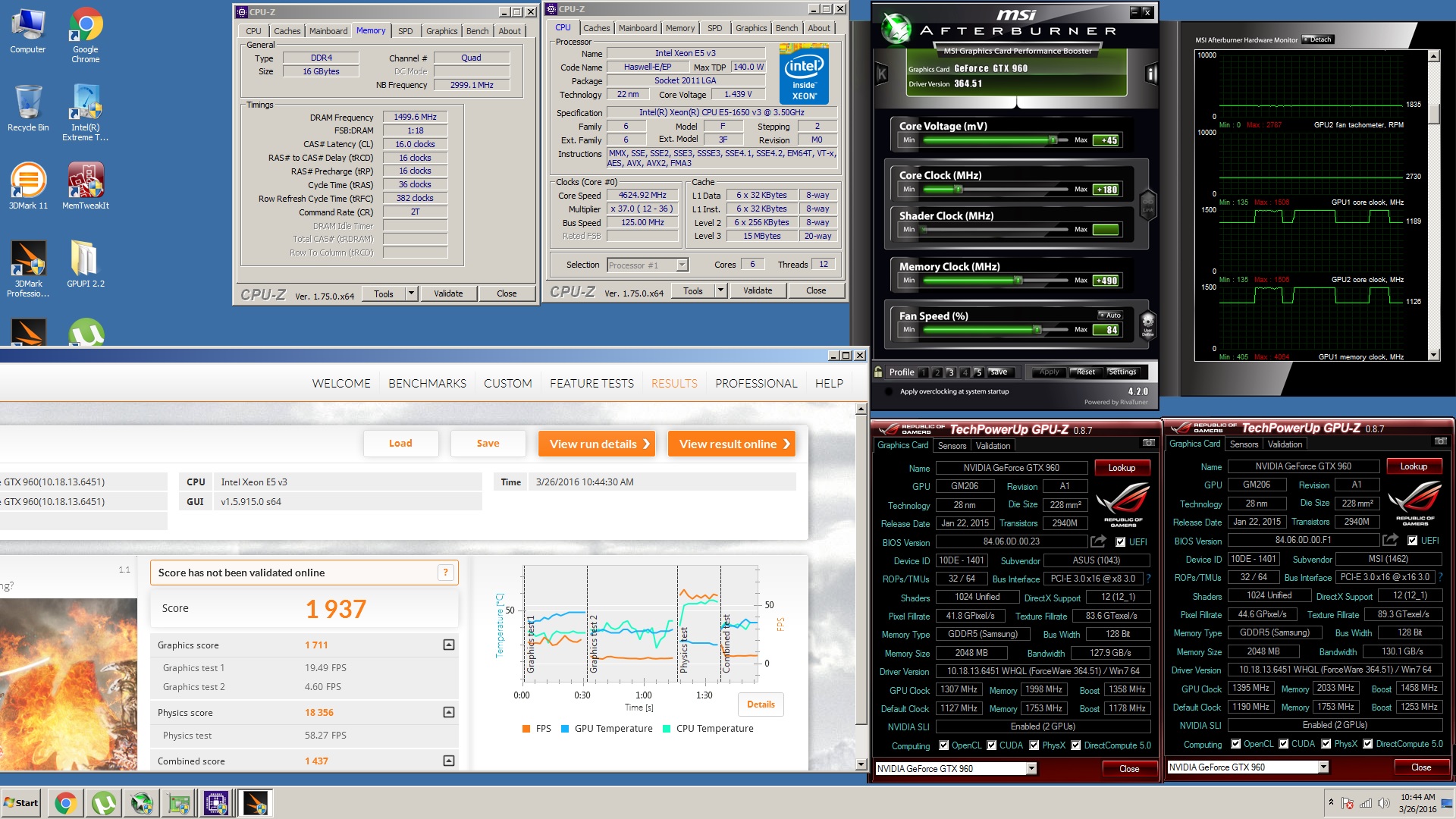Open GPU selector dropdown in left GPU-Z
The image size is (1456, 819).
coord(1031,769)
